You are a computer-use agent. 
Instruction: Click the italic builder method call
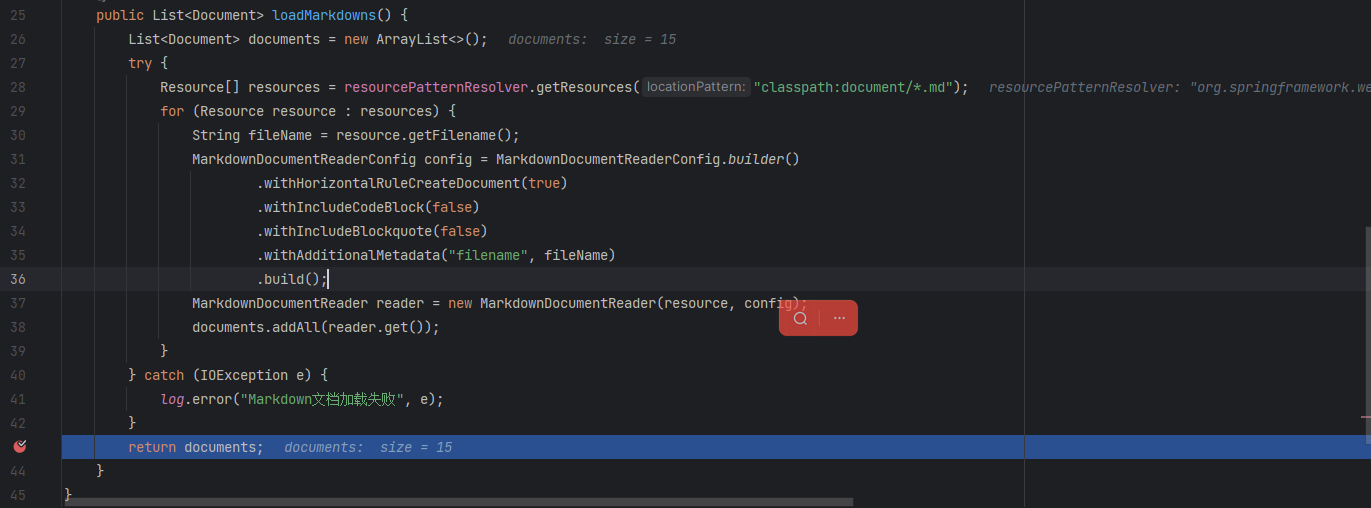(x=756, y=159)
